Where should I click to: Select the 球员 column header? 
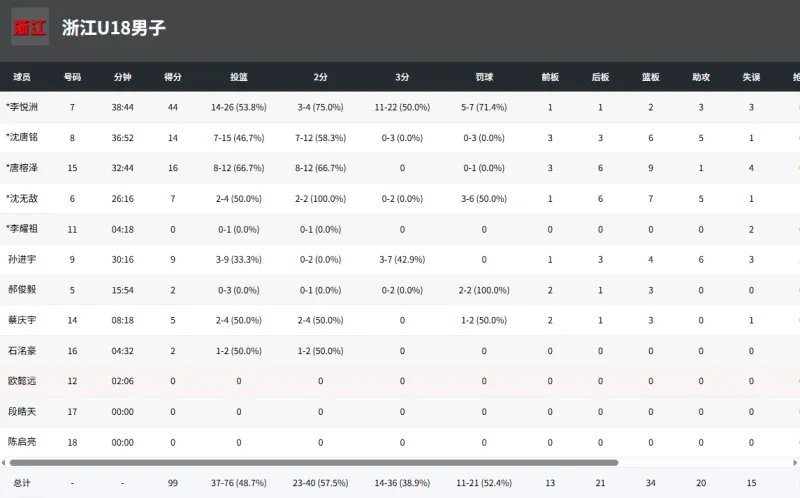22,77
